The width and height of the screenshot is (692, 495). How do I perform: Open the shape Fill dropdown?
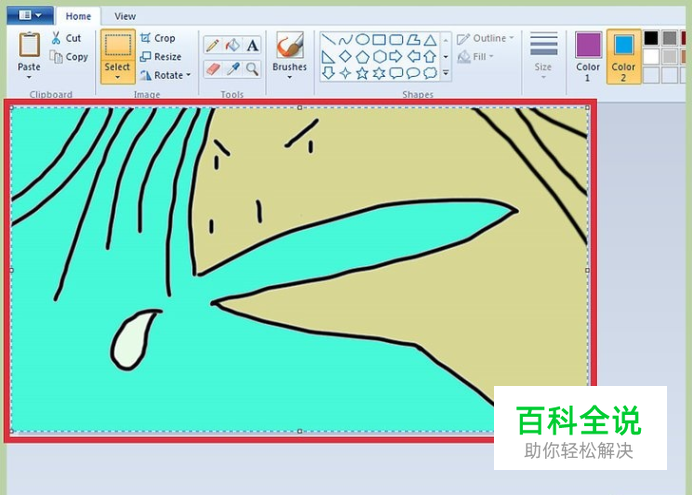476,56
